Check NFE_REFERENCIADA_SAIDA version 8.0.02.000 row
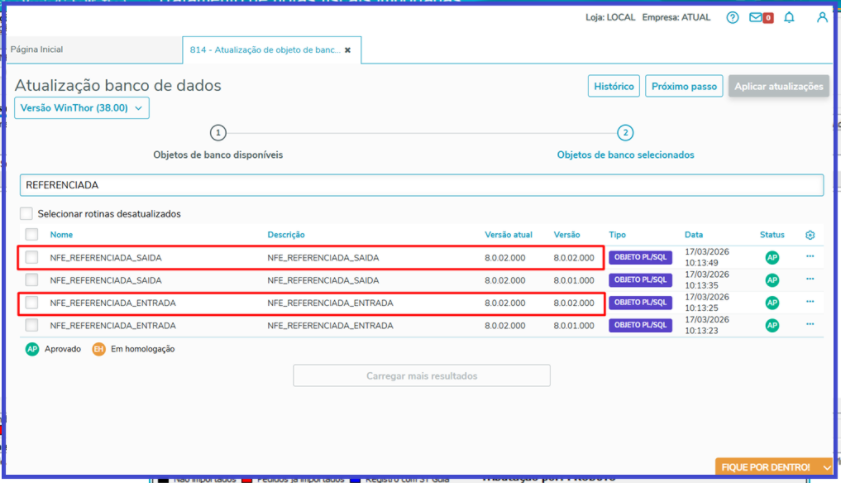Screen dimensions: 841x483 32,257
